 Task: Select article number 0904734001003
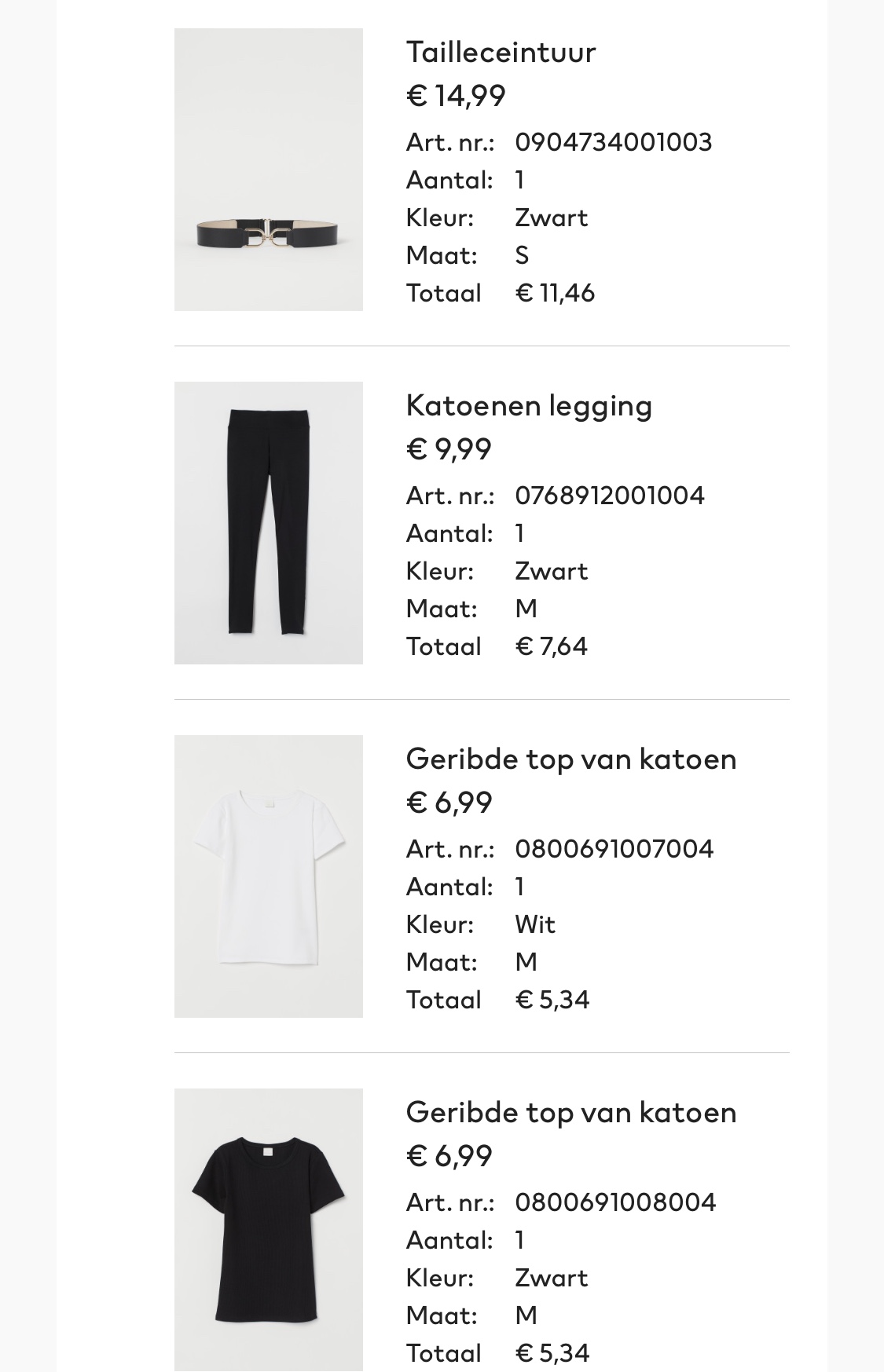(x=614, y=142)
